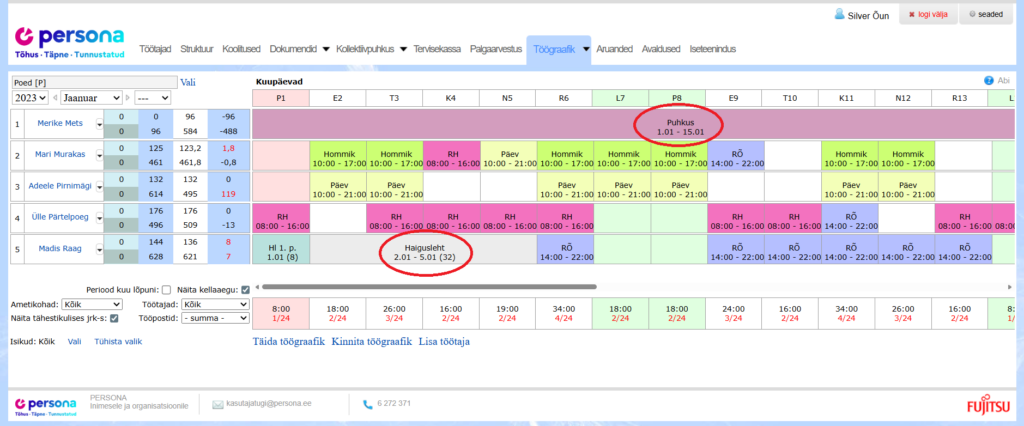
Task: Click the next month arrow after Jaanuar
Action: (128, 98)
